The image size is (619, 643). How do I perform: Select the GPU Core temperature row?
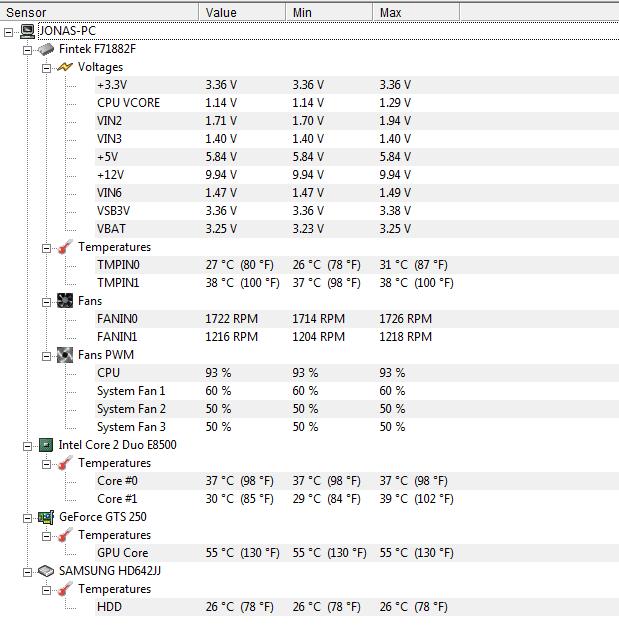pos(357,553)
